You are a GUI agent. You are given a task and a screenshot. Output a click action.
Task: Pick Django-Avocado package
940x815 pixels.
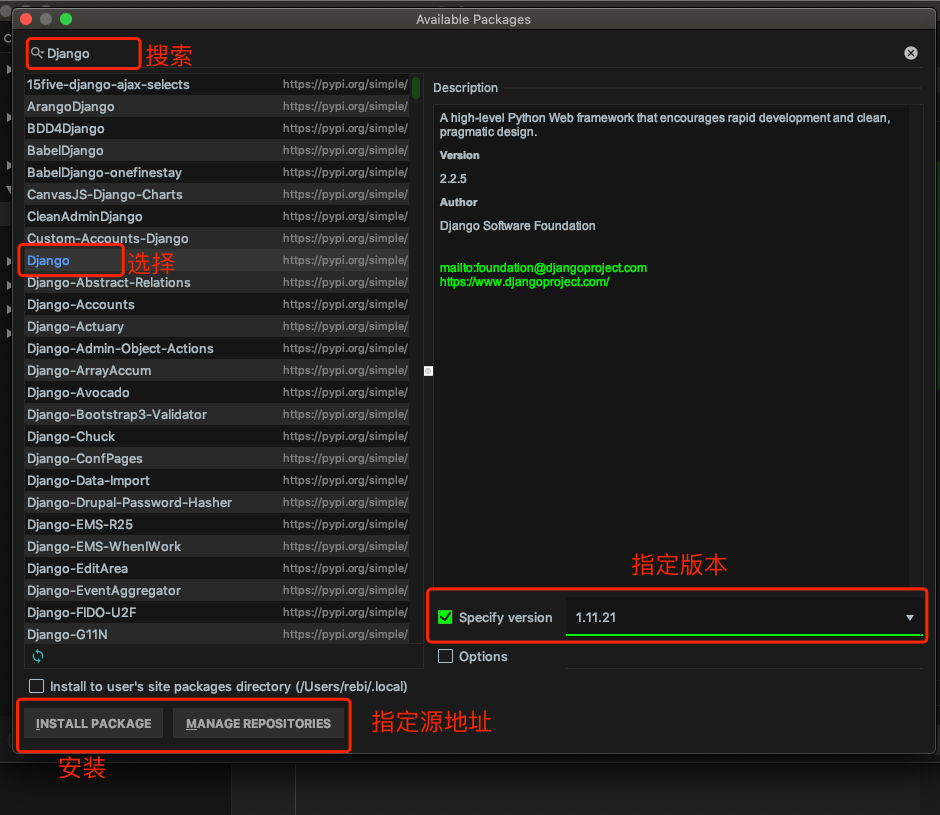(217, 392)
